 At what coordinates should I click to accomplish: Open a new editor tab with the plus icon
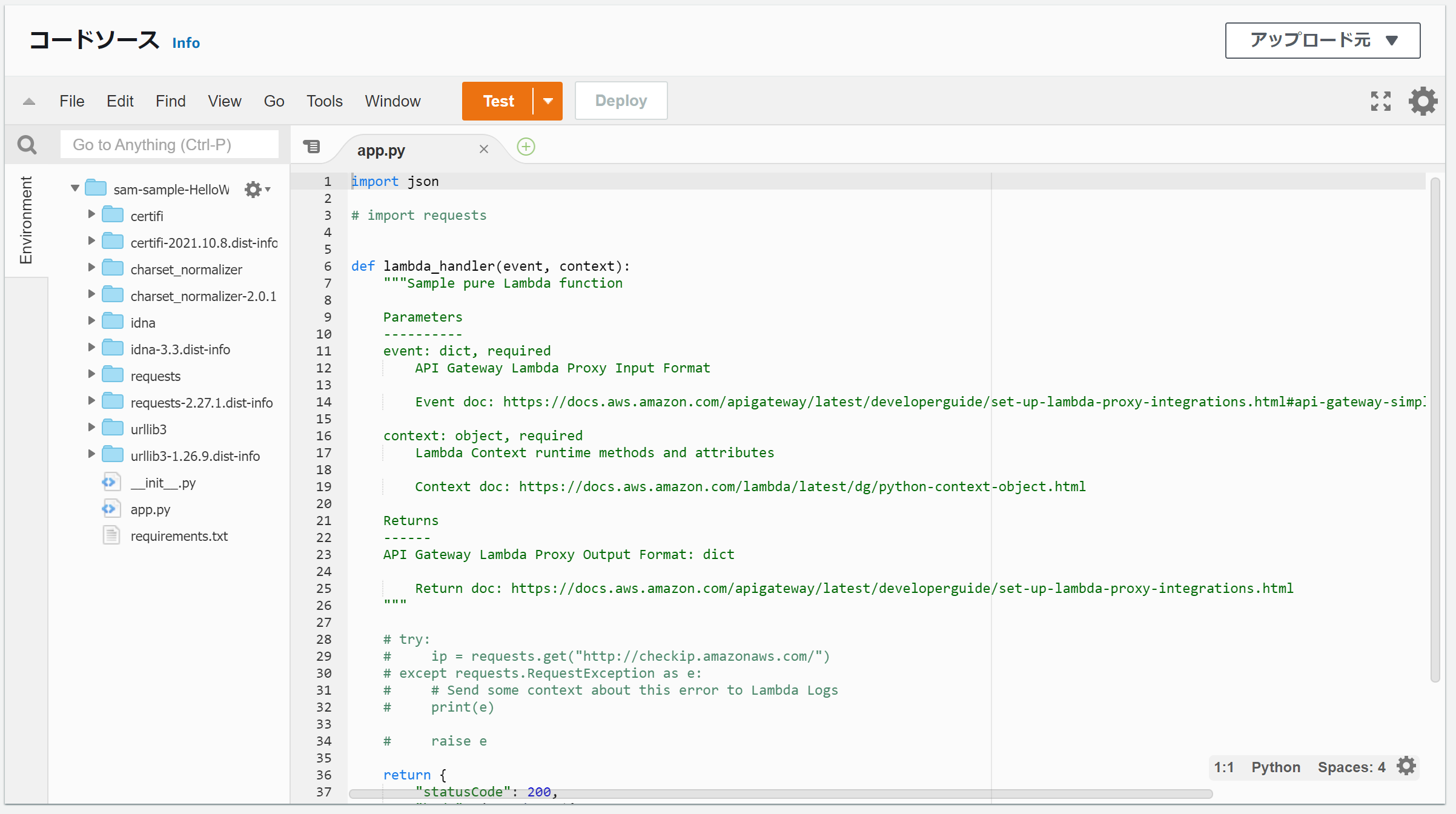pyautogui.click(x=525, y=147)
